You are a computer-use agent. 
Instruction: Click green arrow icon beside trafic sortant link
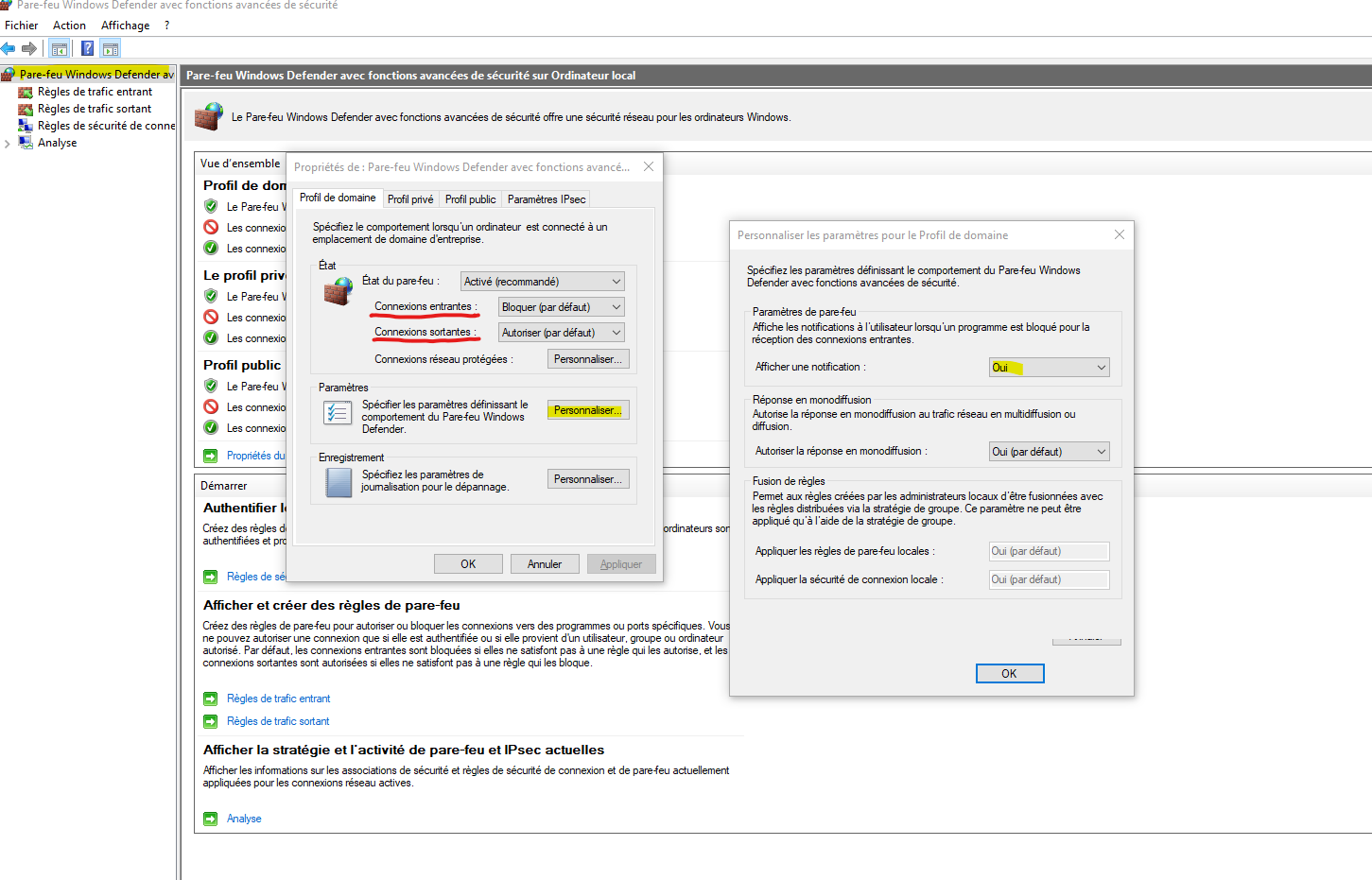(x=210, y=721)
